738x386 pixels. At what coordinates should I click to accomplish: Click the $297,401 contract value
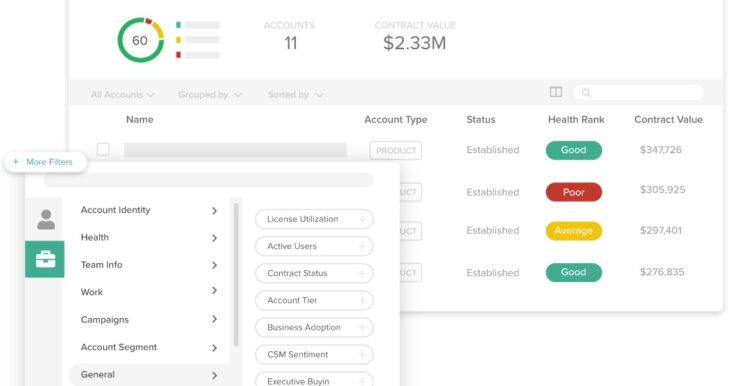tap(661, 230)
